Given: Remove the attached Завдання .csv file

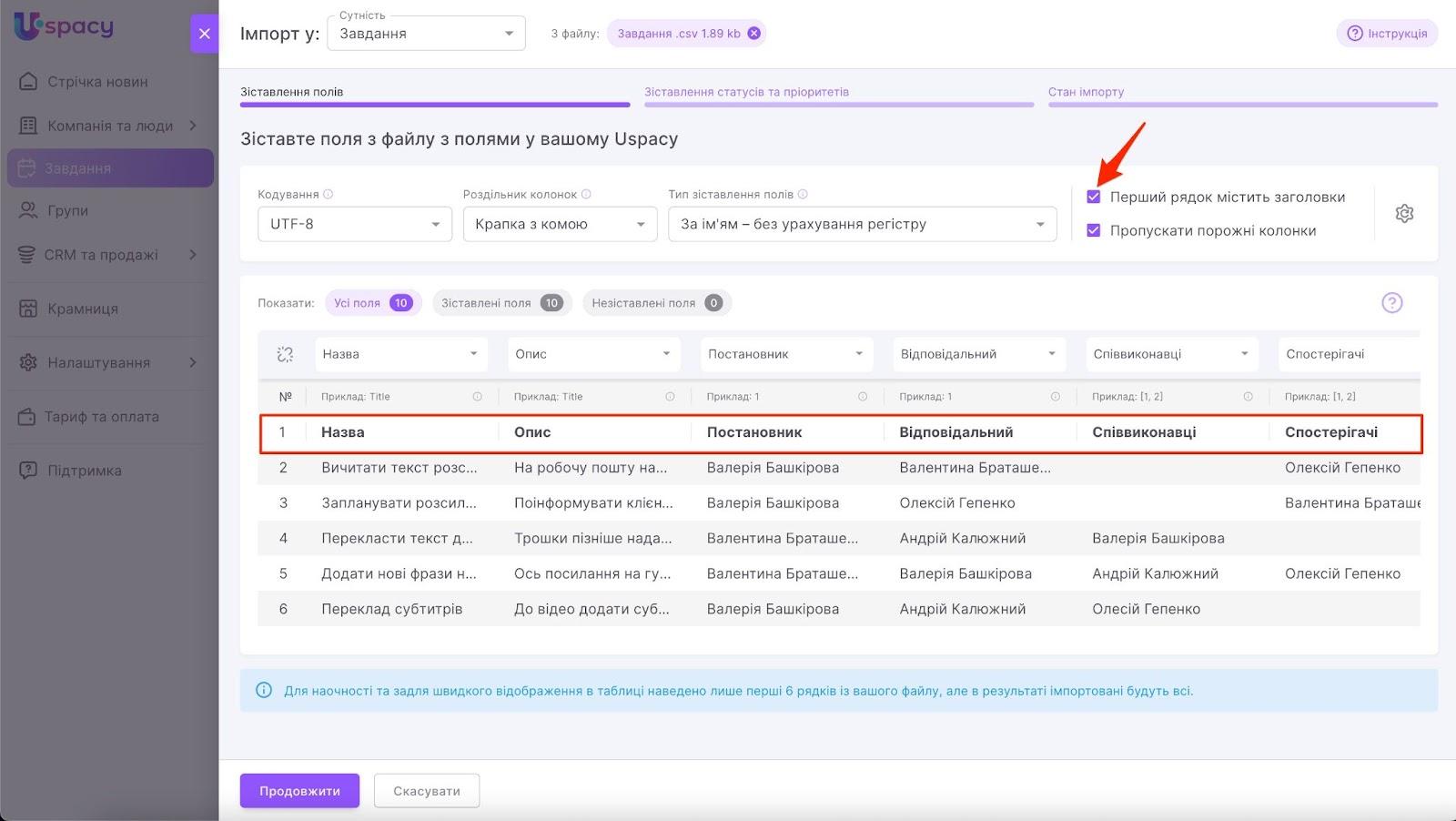Looking at the screenshot, I should tap(753, 34).
